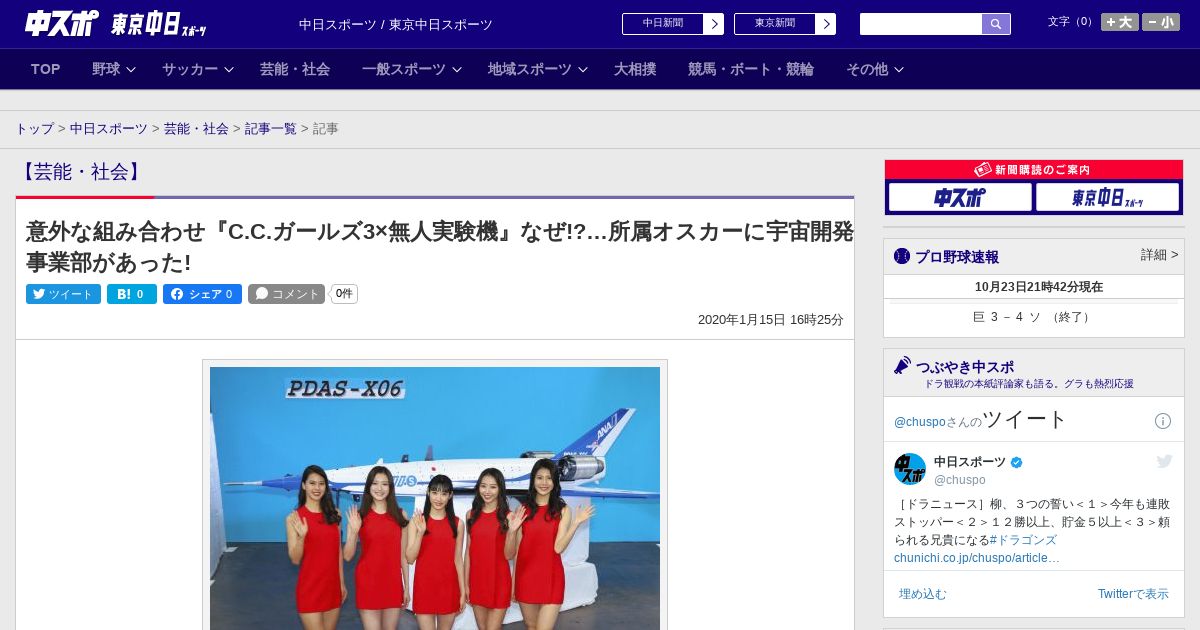Click Twitterで表示 link

click(1133, 594)
